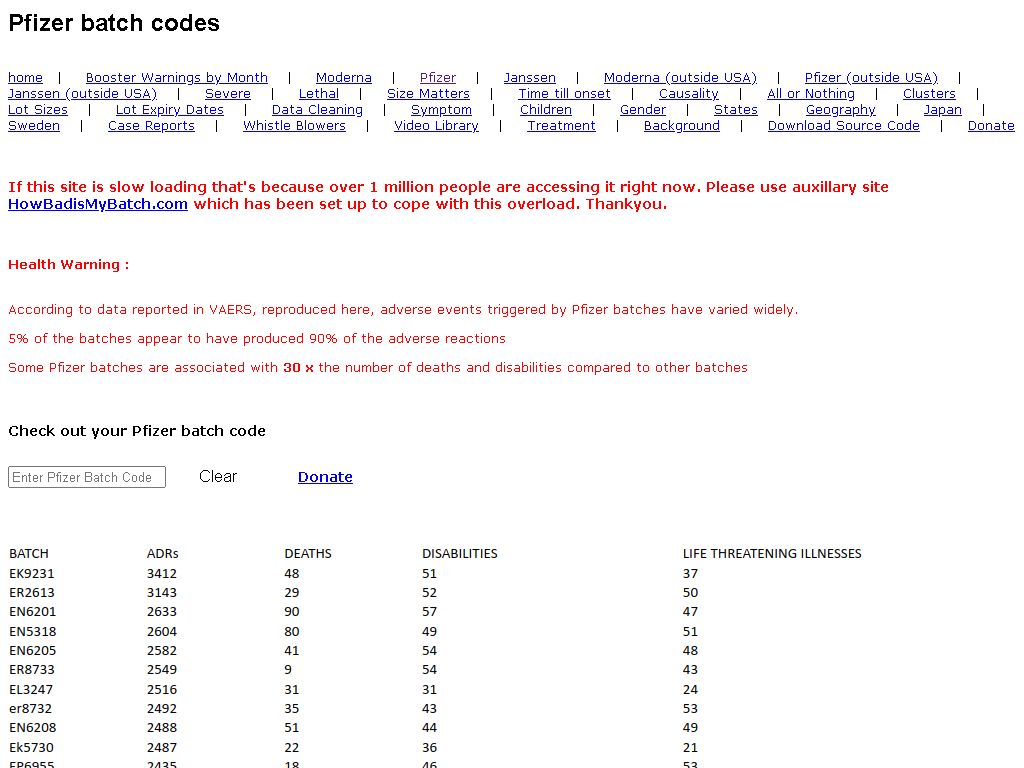Screen dimensions: 1024x768
Task: Open Time till onset link
Action: (x=564, y=93)
